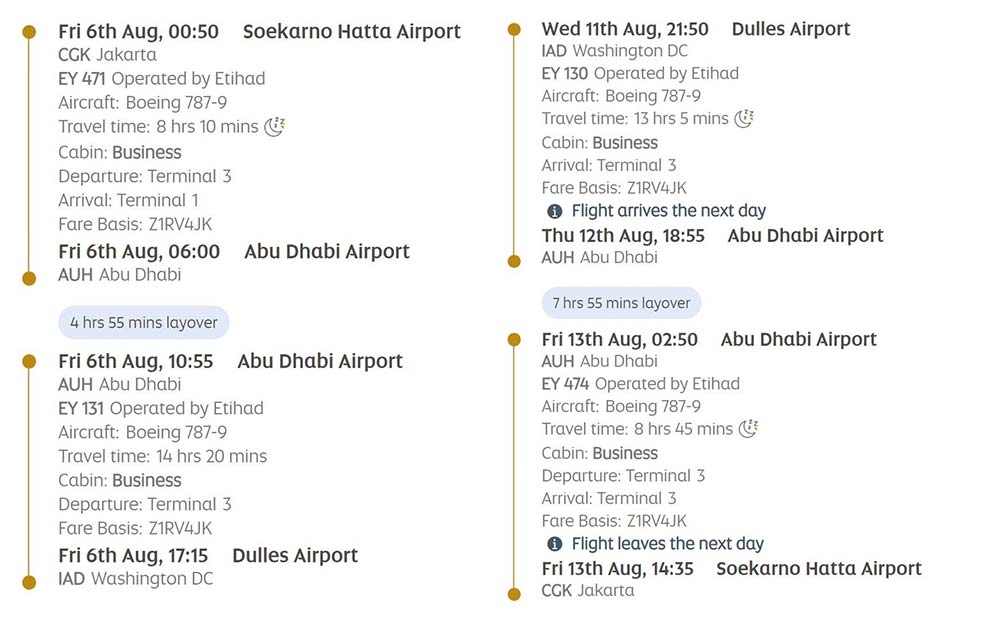Screen dimensions: 1000x627
Task: Click the overnight moon icon beside 8 hrs 45 mins
Action: tap(748, 428)
